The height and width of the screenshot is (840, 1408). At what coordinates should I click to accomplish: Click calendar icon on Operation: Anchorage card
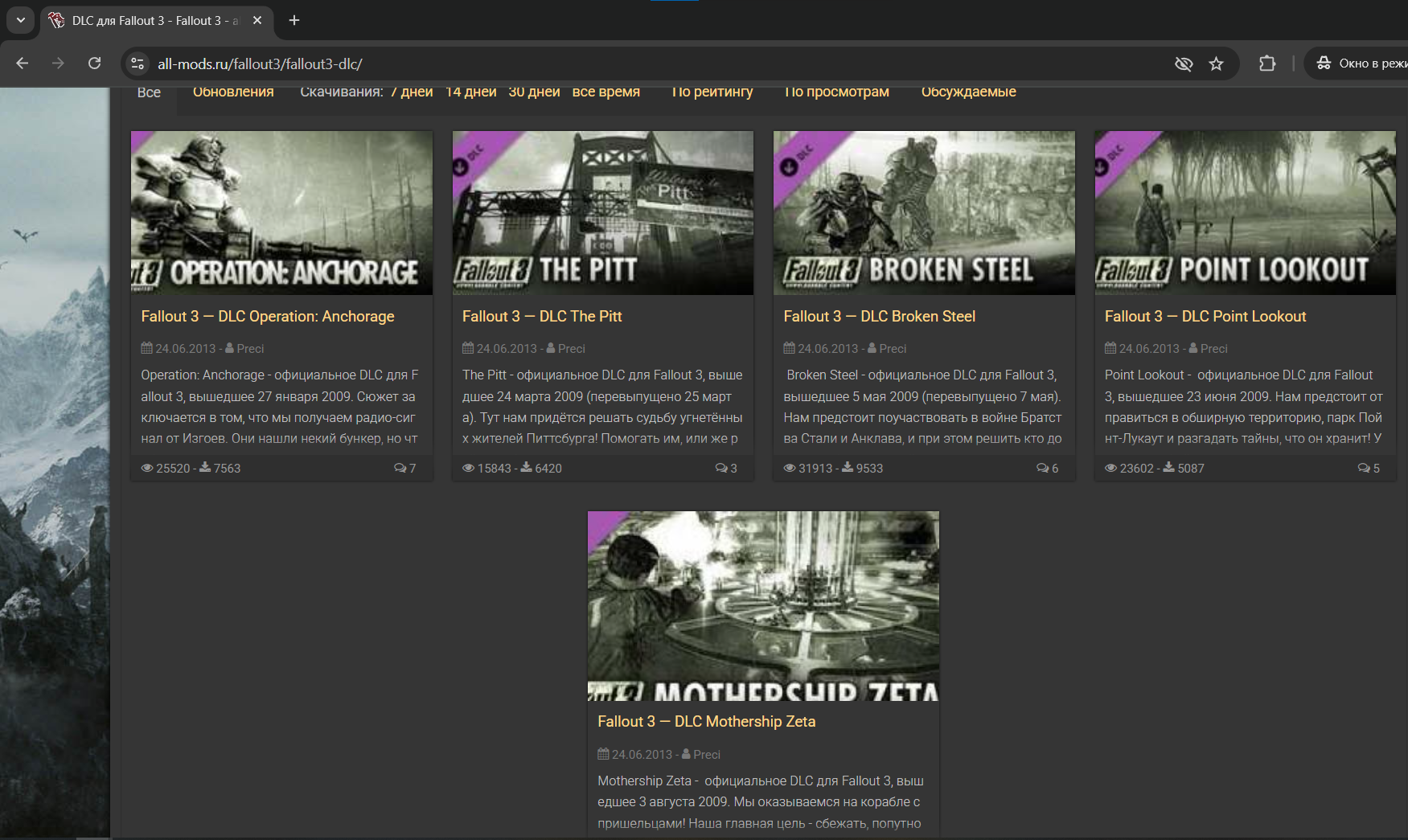[147, 348]
